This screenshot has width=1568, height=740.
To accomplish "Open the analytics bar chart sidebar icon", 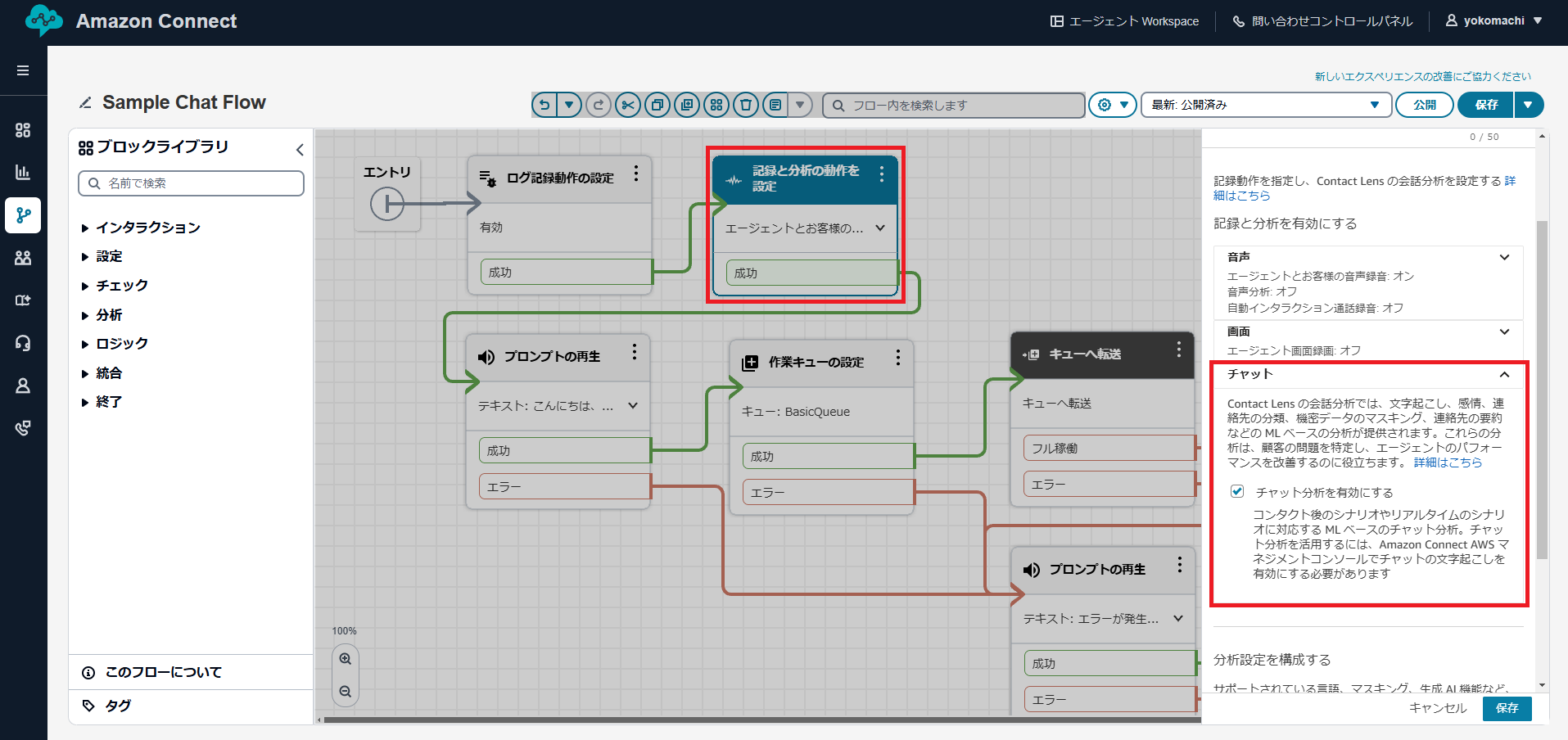I will click(23, 173).
